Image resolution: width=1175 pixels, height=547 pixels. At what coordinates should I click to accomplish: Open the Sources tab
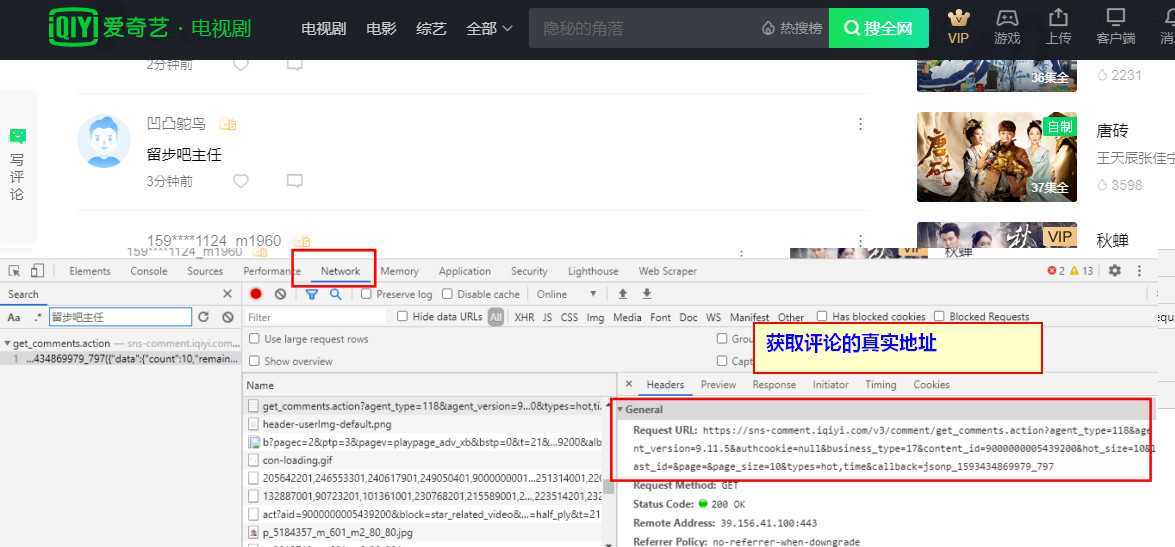205,271
